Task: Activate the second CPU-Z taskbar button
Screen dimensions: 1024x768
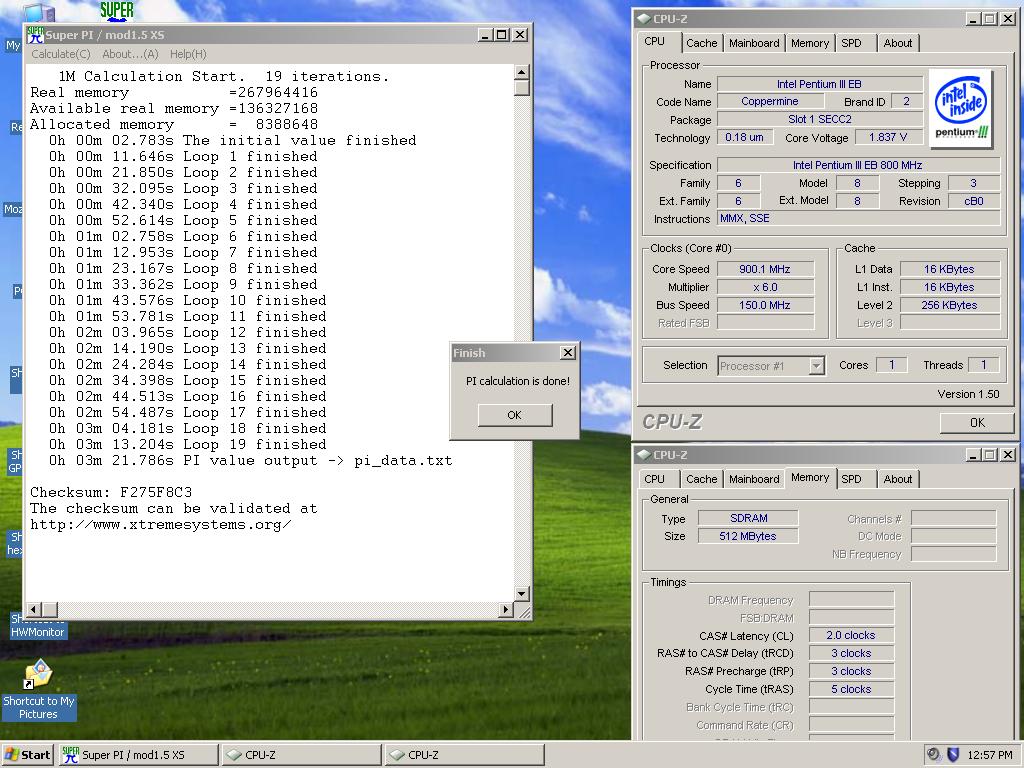Action: [x=464, y=755]
